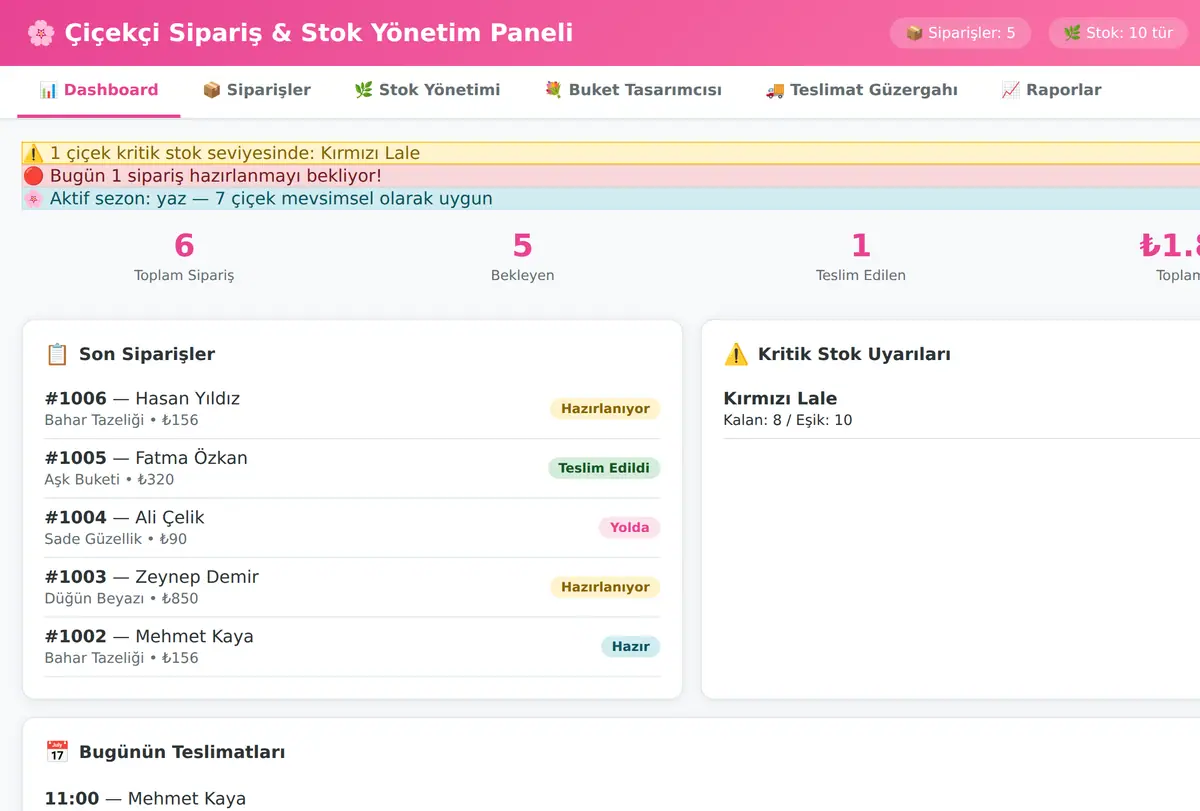Click the clipboard icon next to Son Siparişler
This screenshot has height=811, width=1200.
(57, 354)
